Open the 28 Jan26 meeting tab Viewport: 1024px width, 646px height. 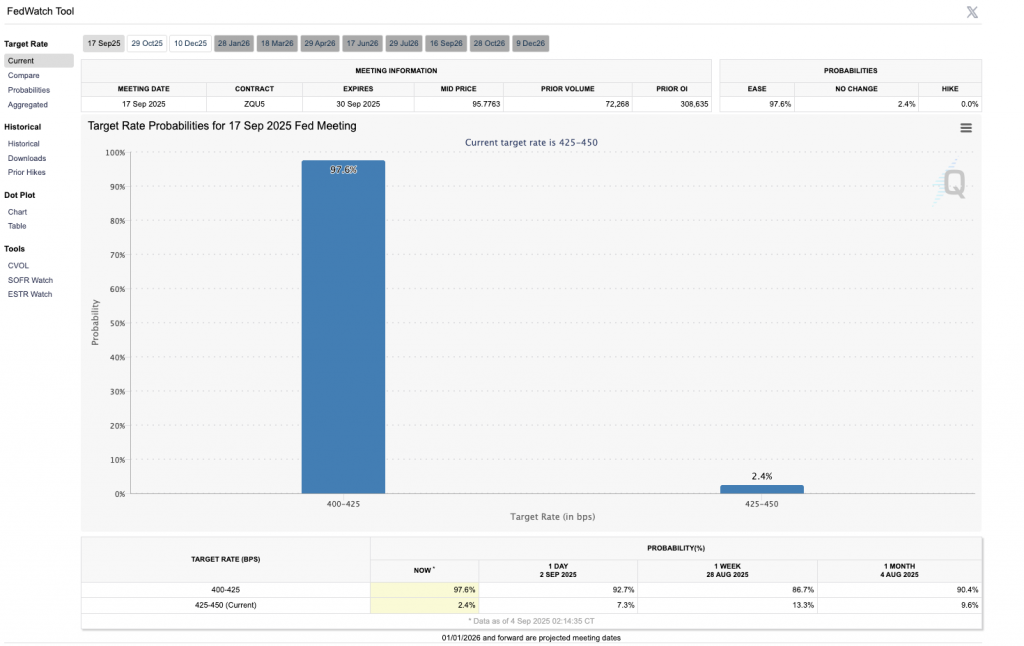pyautogui.click(x=234, y=43)
